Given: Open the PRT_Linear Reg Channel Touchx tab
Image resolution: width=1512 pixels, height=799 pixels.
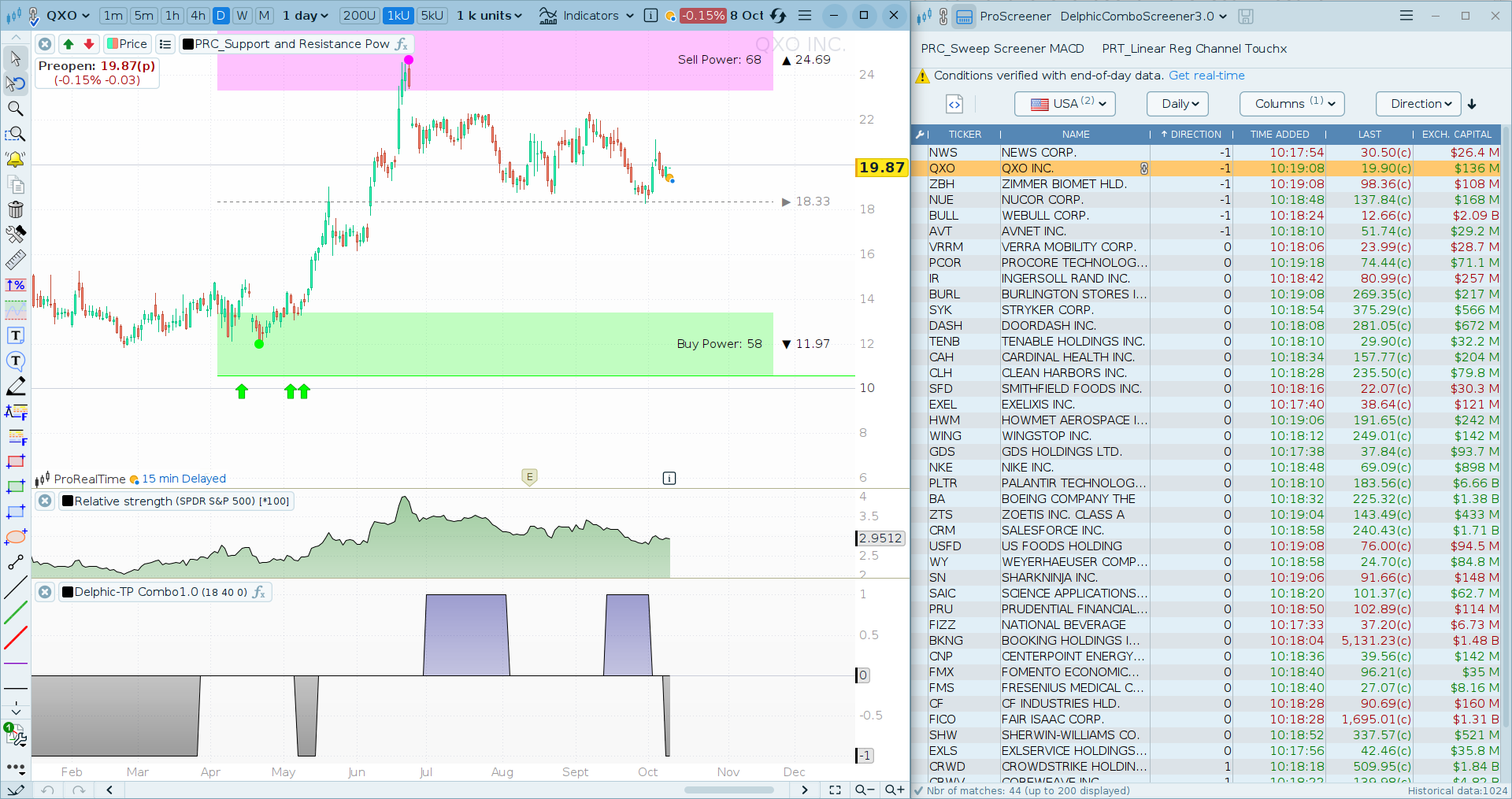Looking at the screenshot, I should pyautogui.click(x=1194, y=49).
